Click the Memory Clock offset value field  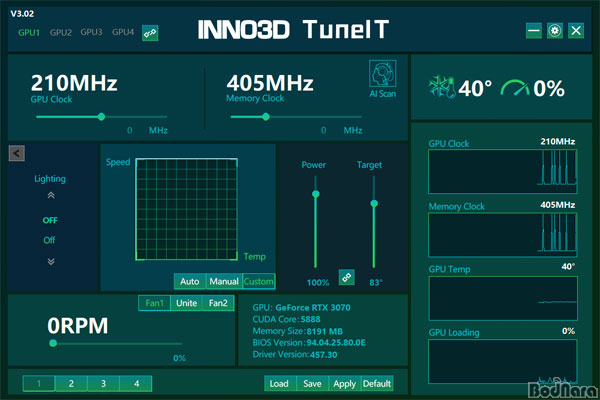coord(324,130)
